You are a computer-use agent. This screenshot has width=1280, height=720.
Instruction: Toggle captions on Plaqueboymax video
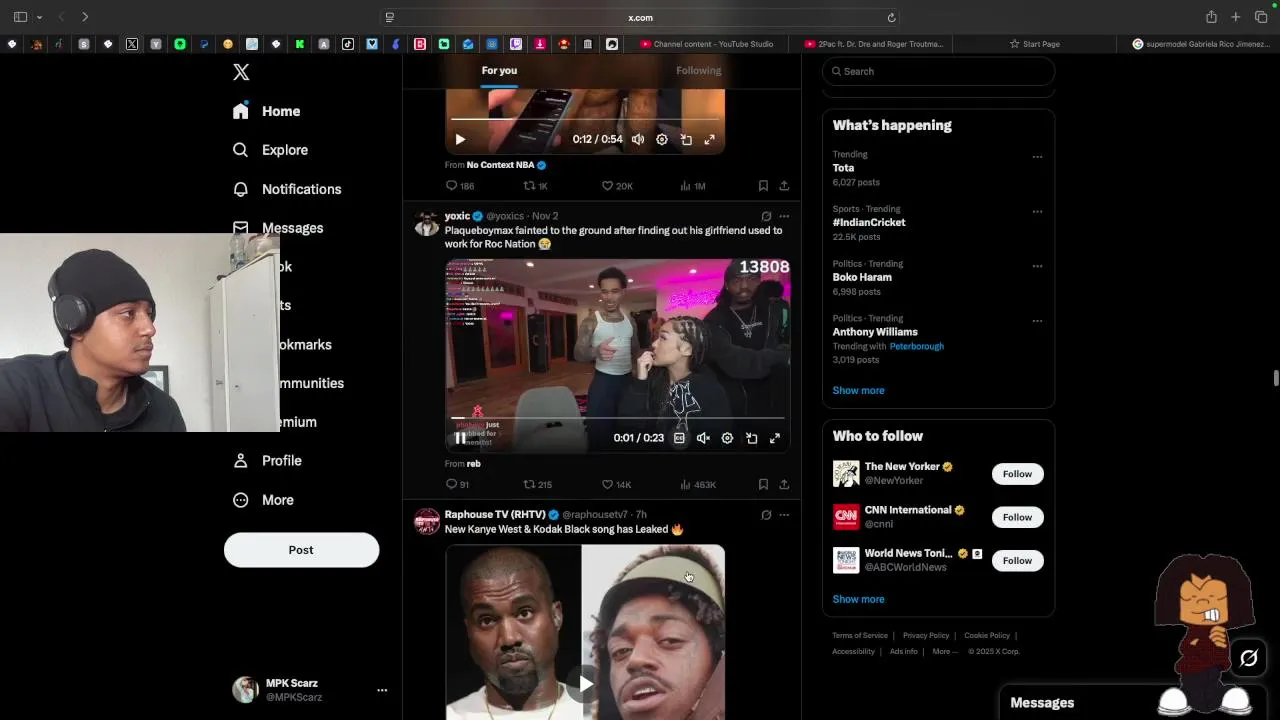click(x=679, y=438)
